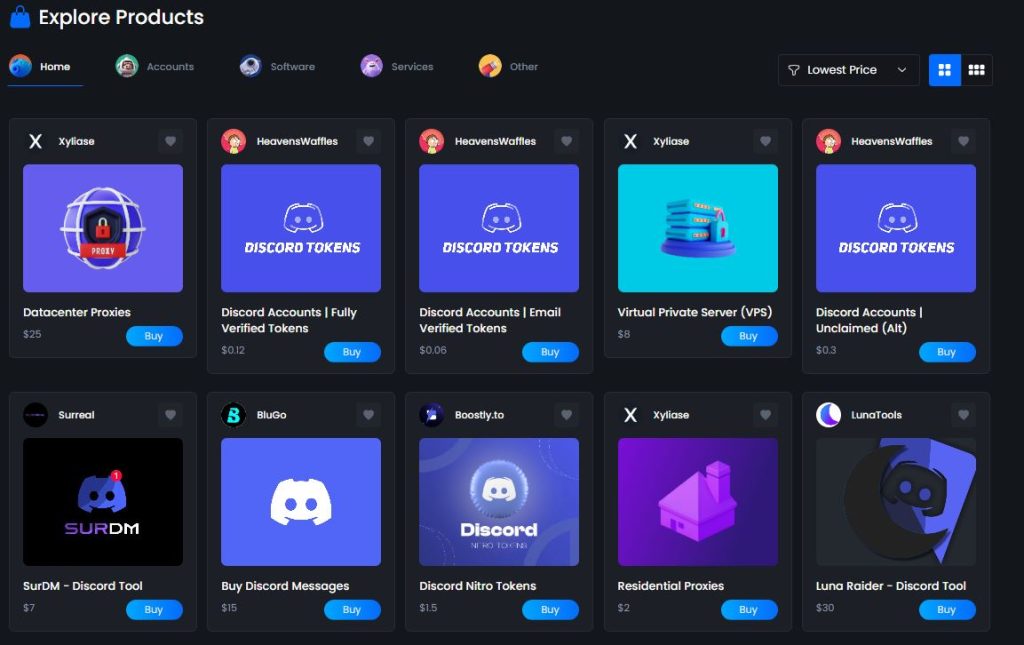Open HeavensWaffles seller avatar on Fully Verified Tokens
This screenshot has width=1024, height=645.
pyautogui.click(x=232, y=141)
